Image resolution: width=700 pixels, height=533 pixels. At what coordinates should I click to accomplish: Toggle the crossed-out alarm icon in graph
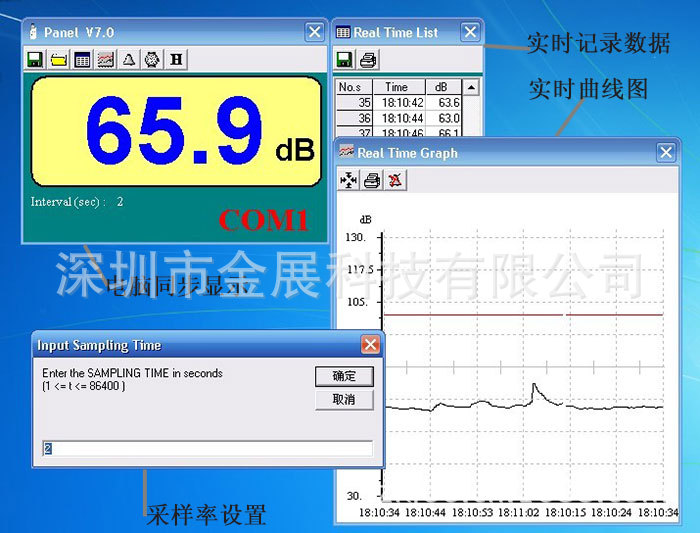click(x=396, y=180)
